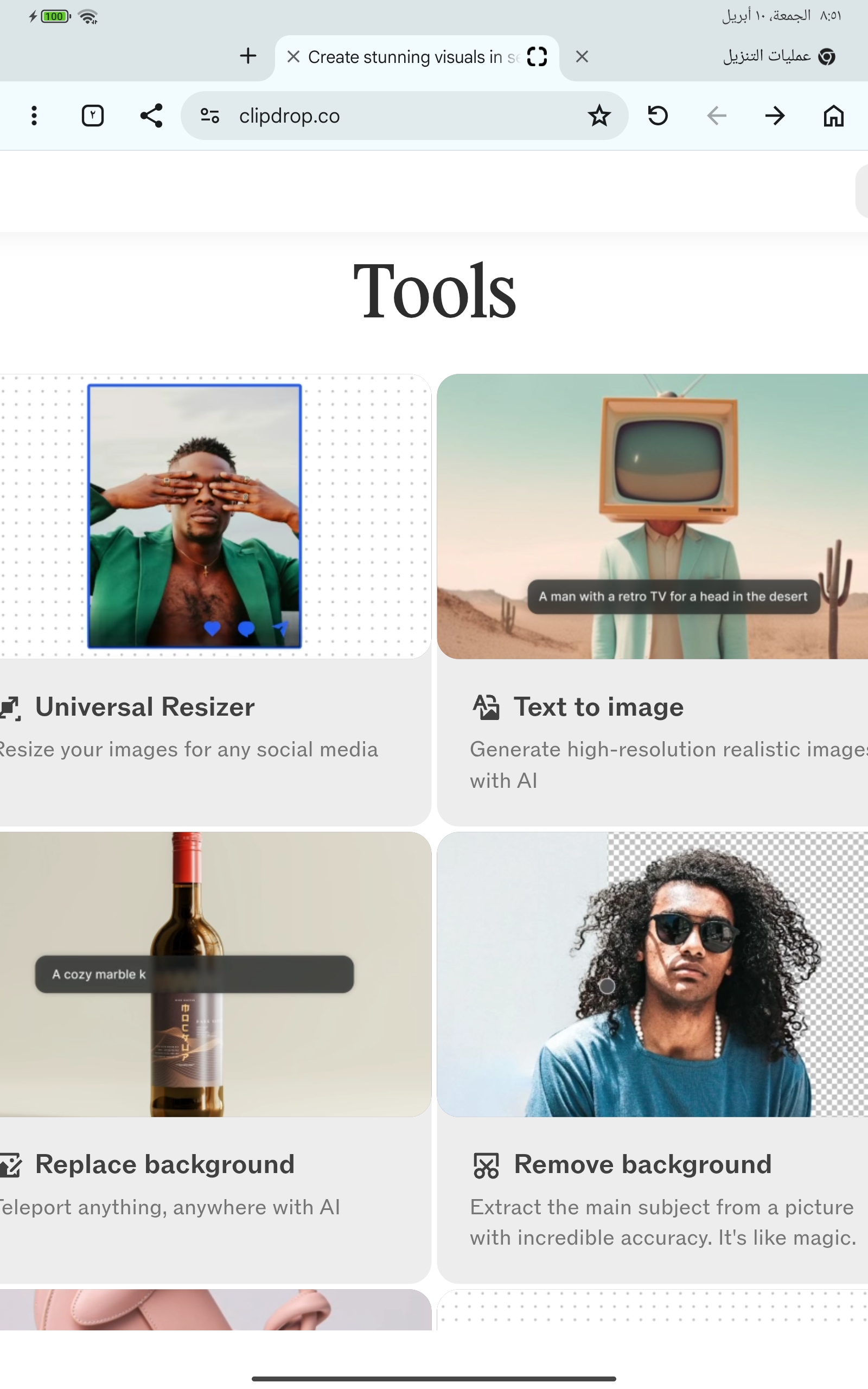
Task: Open site info icon beside clipdrop.co
Action: (209, 116)
